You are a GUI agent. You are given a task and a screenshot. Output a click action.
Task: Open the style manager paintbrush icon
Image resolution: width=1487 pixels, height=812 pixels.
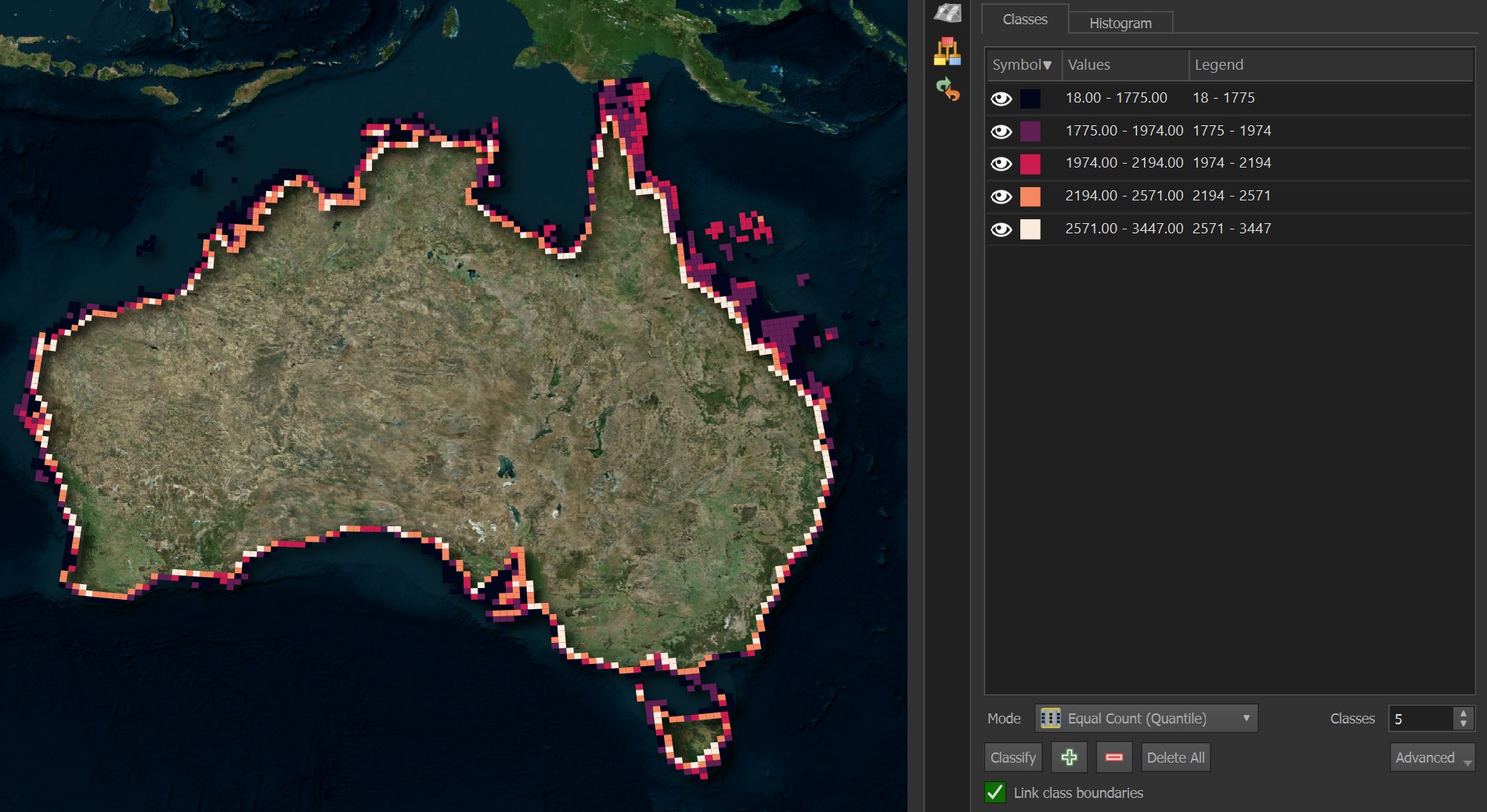point(947,52)
